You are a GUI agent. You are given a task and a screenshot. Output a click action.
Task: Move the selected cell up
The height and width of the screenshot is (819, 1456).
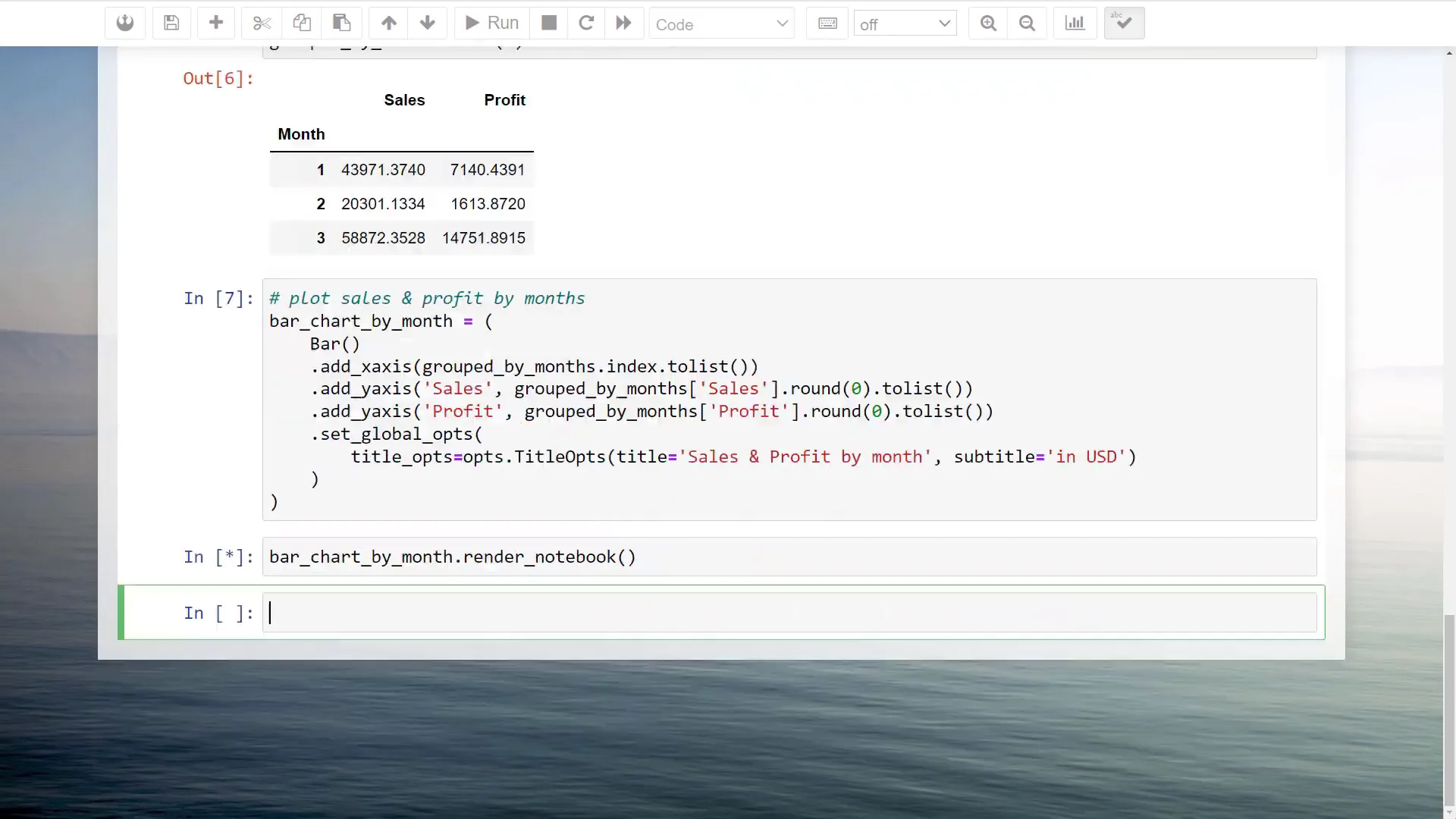[389, 23]
